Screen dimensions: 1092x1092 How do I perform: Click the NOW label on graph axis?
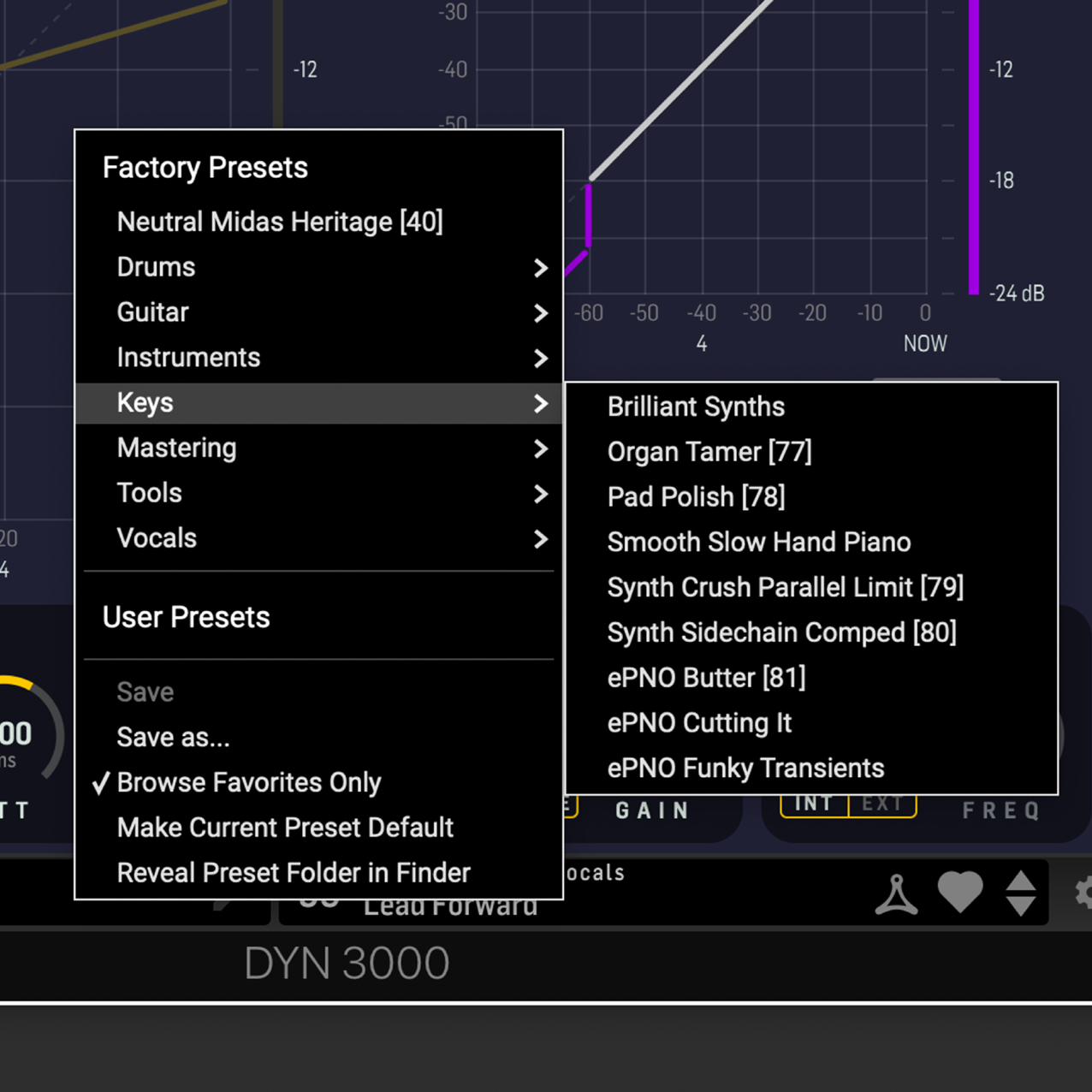pyautogui.click(x=925, y=344)
